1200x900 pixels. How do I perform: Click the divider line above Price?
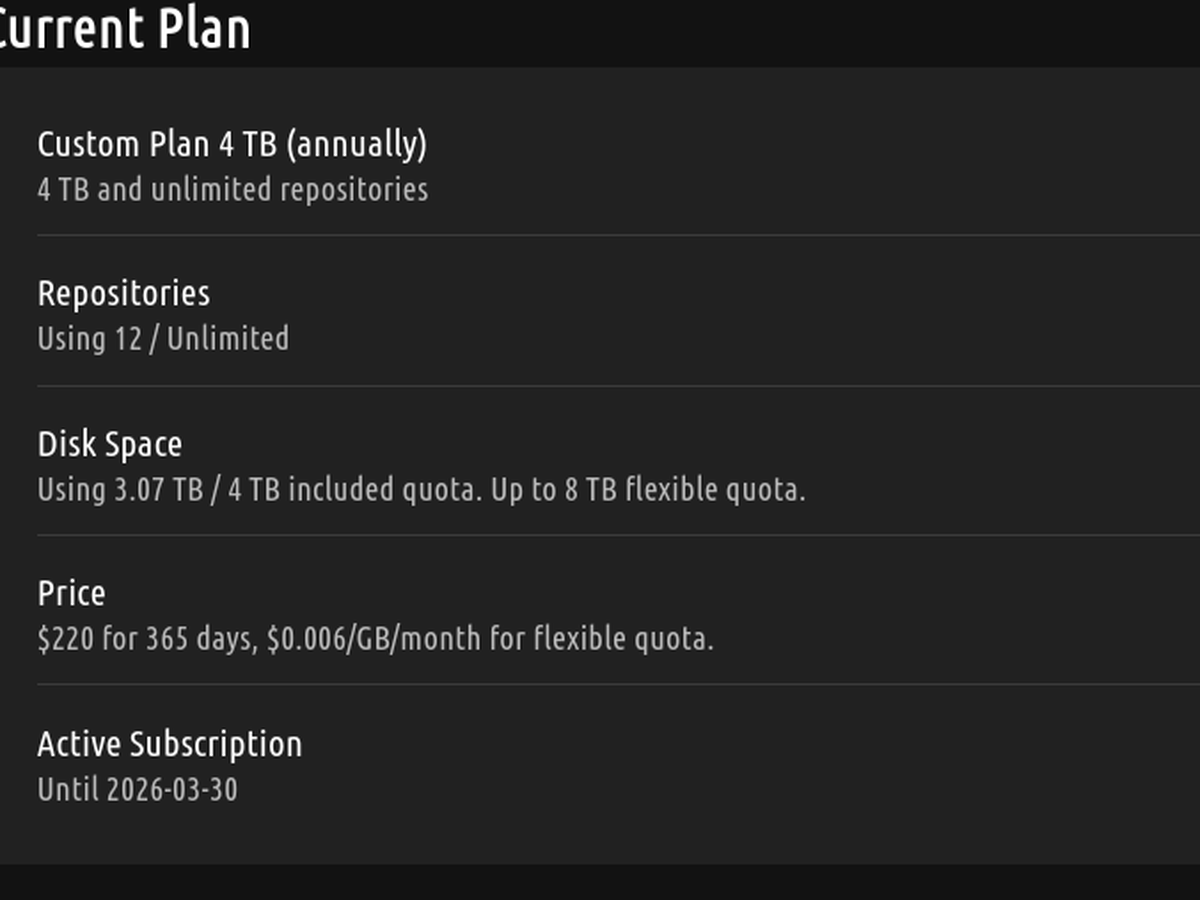(600, 535)
